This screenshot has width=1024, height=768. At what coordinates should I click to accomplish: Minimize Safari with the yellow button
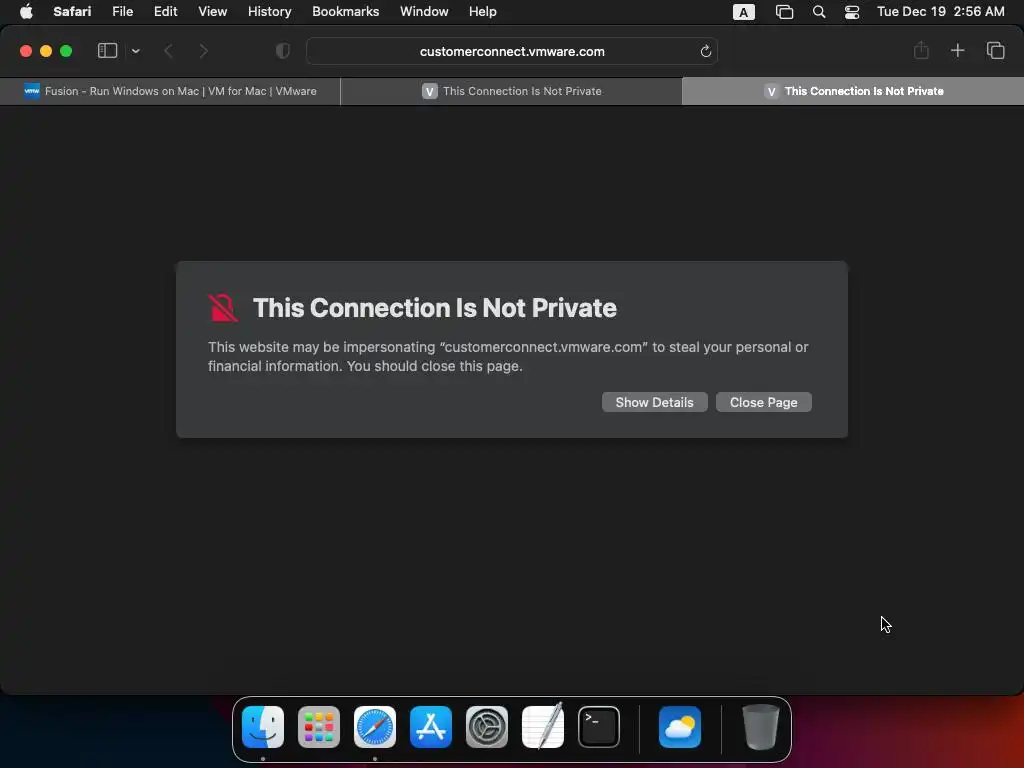coord(46,51)
